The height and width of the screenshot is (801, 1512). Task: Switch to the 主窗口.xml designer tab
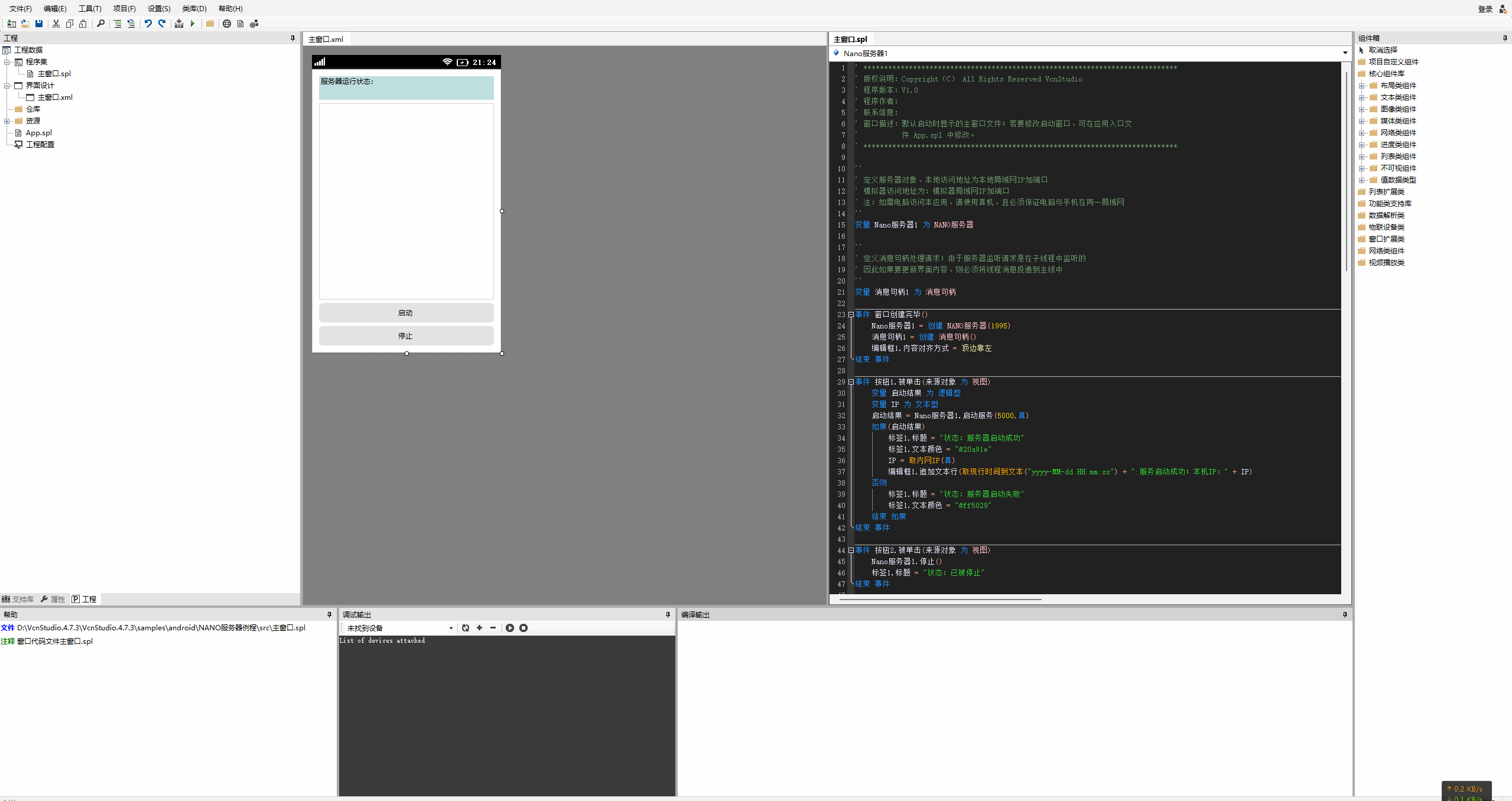[x=326, y=40]
